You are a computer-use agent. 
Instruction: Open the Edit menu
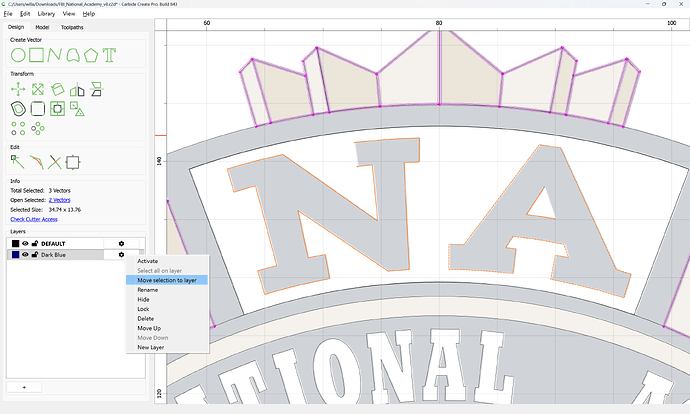pyautogui.click(x=25, y=14)
